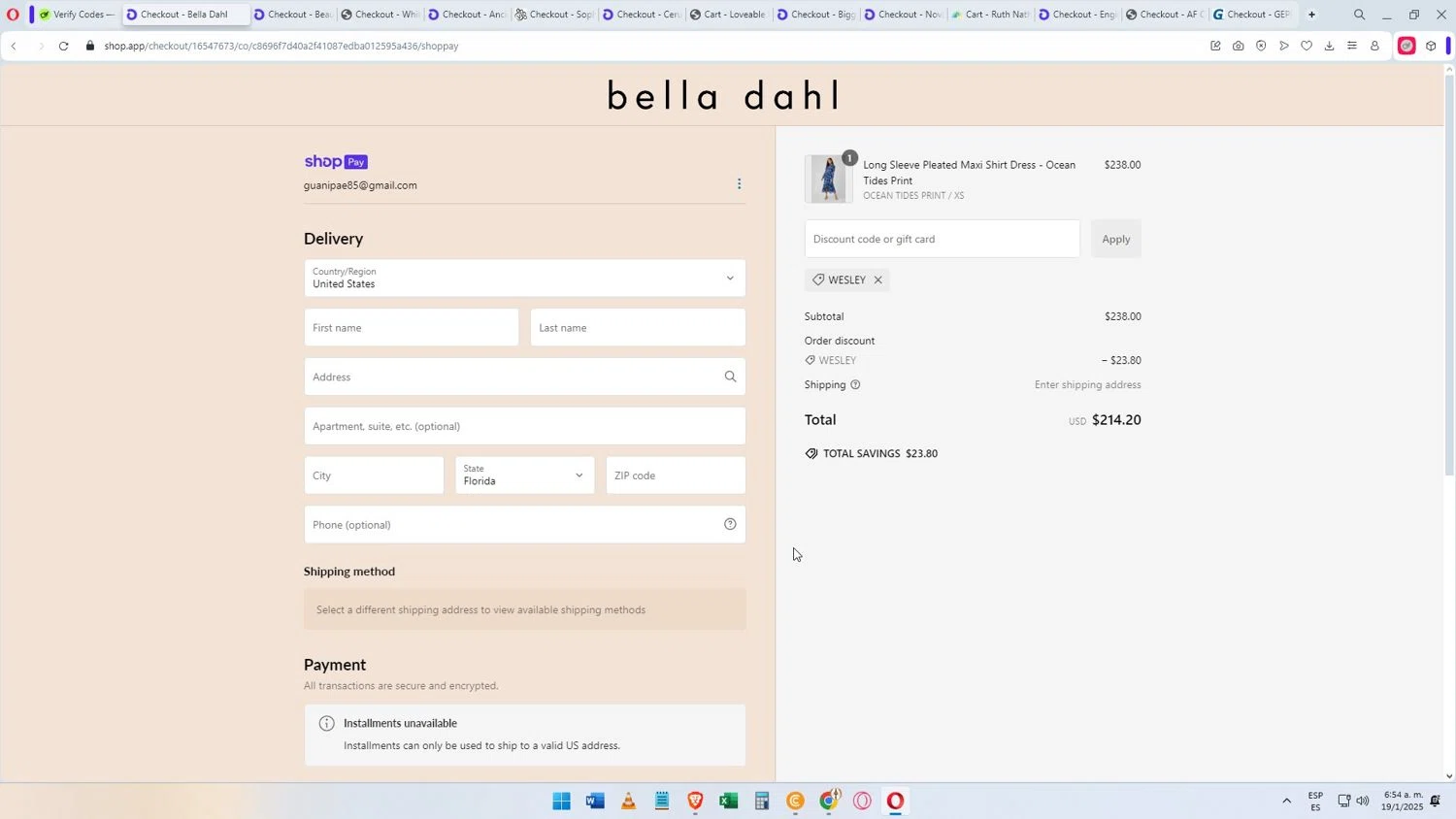Click the ZIP code field
The height and width of the screenshot is (819, 1456).
click(x=676, y=475)
